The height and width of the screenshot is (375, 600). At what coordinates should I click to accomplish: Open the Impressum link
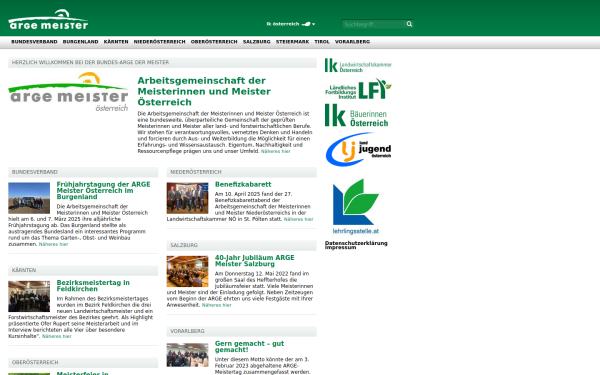341,248
